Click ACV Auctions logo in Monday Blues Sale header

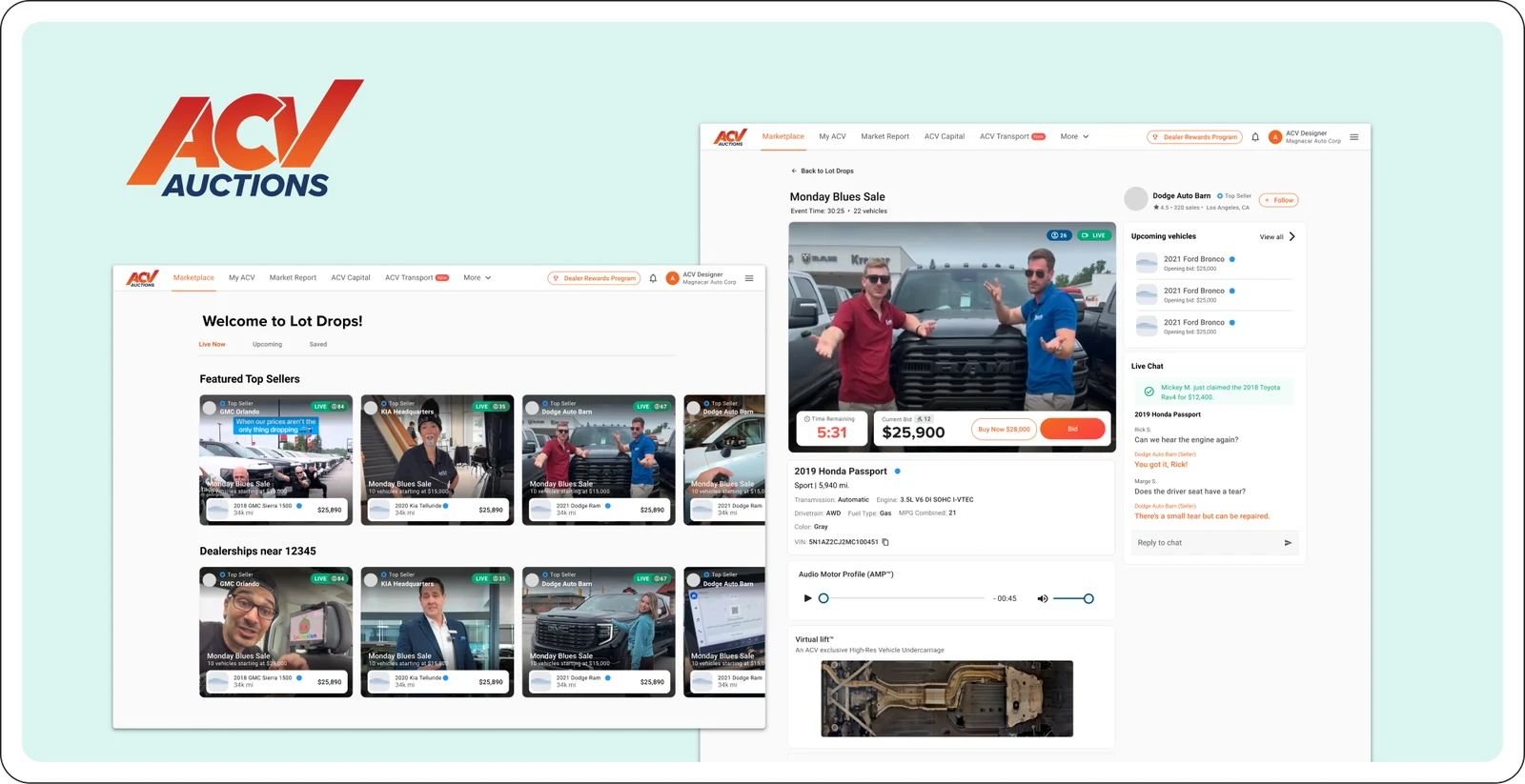(731, 137)
